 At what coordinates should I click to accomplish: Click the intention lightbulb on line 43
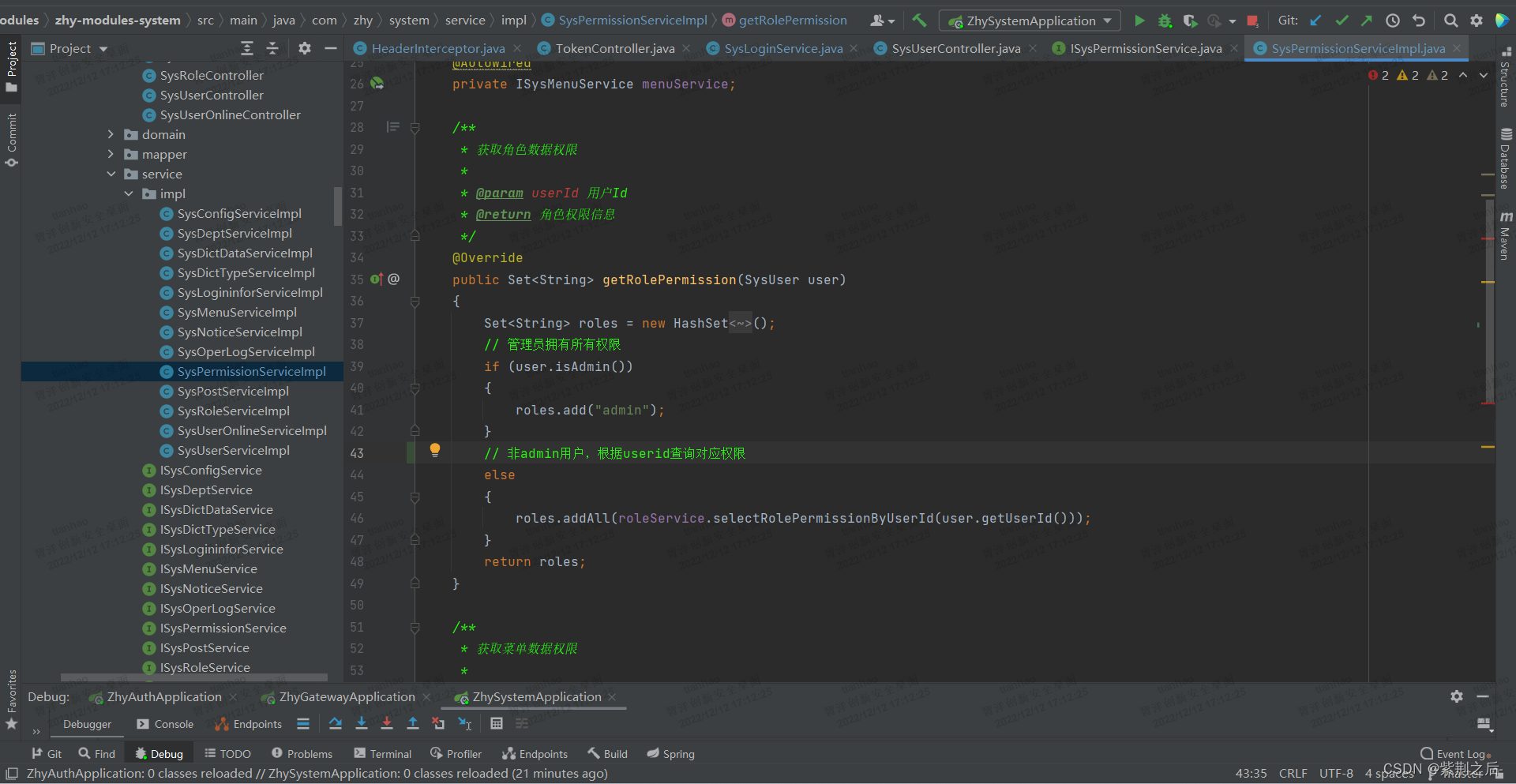(434, 450)
